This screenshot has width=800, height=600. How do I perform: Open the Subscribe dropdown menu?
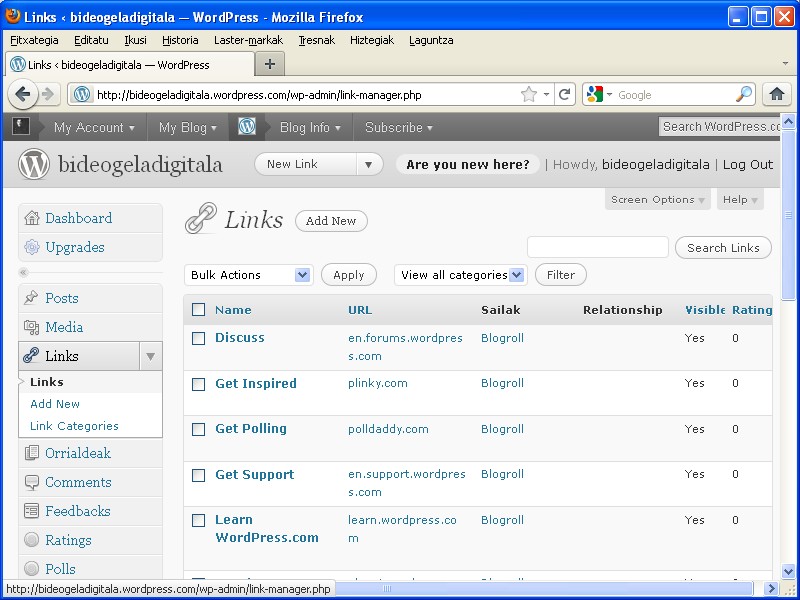tap(399, 127)
